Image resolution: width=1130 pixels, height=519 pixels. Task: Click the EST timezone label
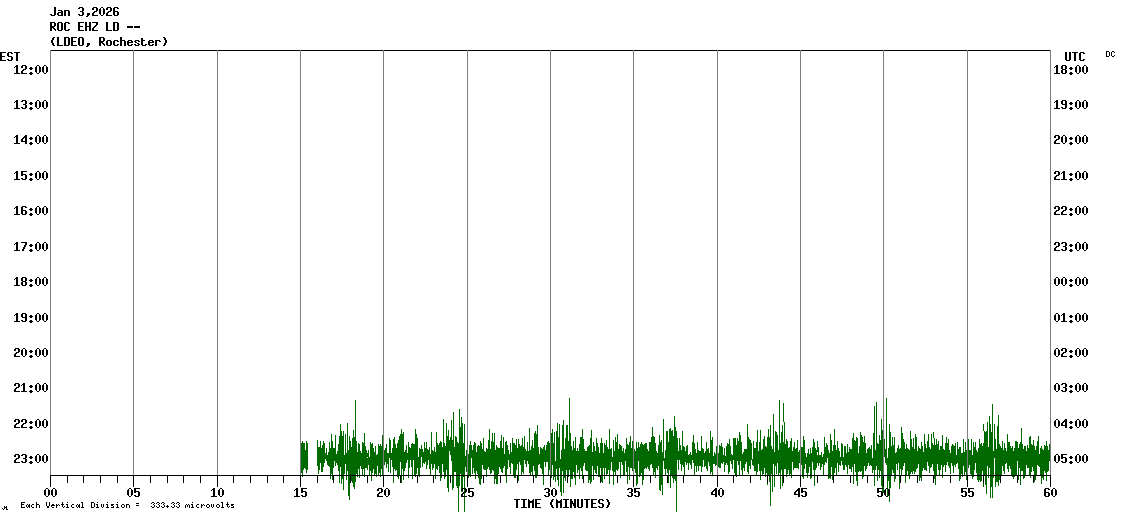pyautogui.click(x=10, y=56)
